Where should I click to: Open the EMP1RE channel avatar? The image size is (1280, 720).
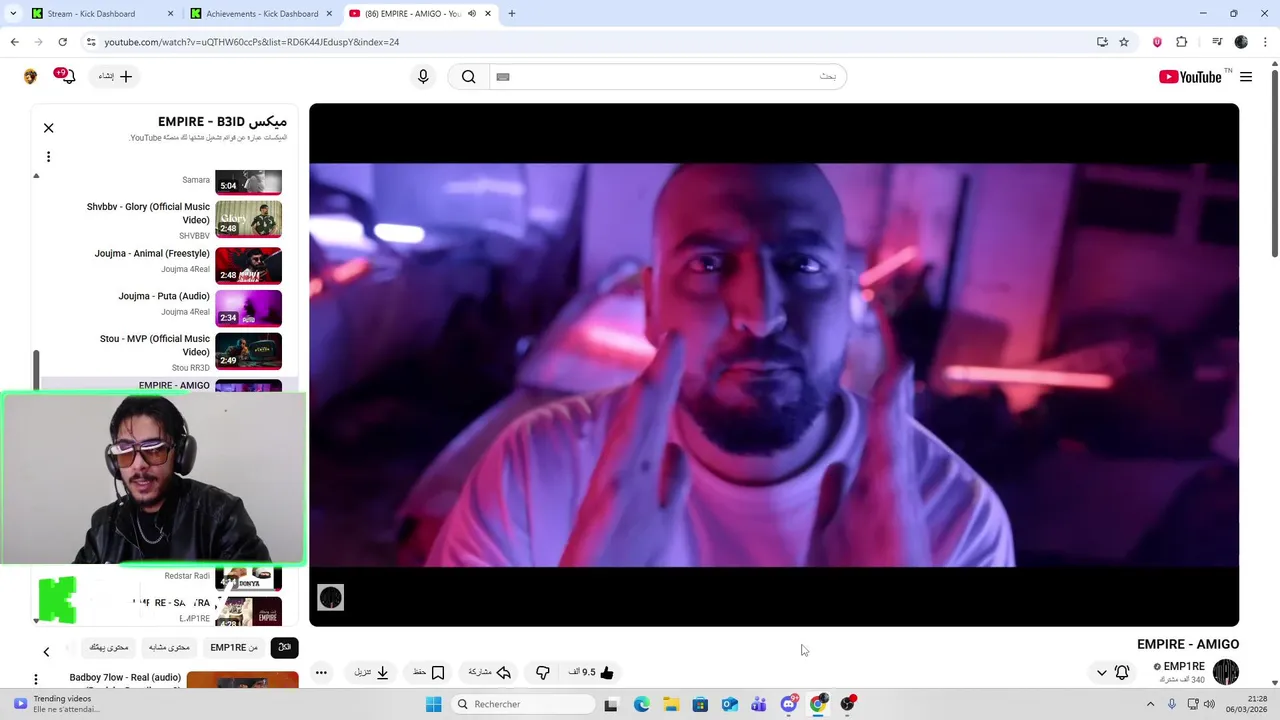pyautogui.click(x=1226, y=672)
